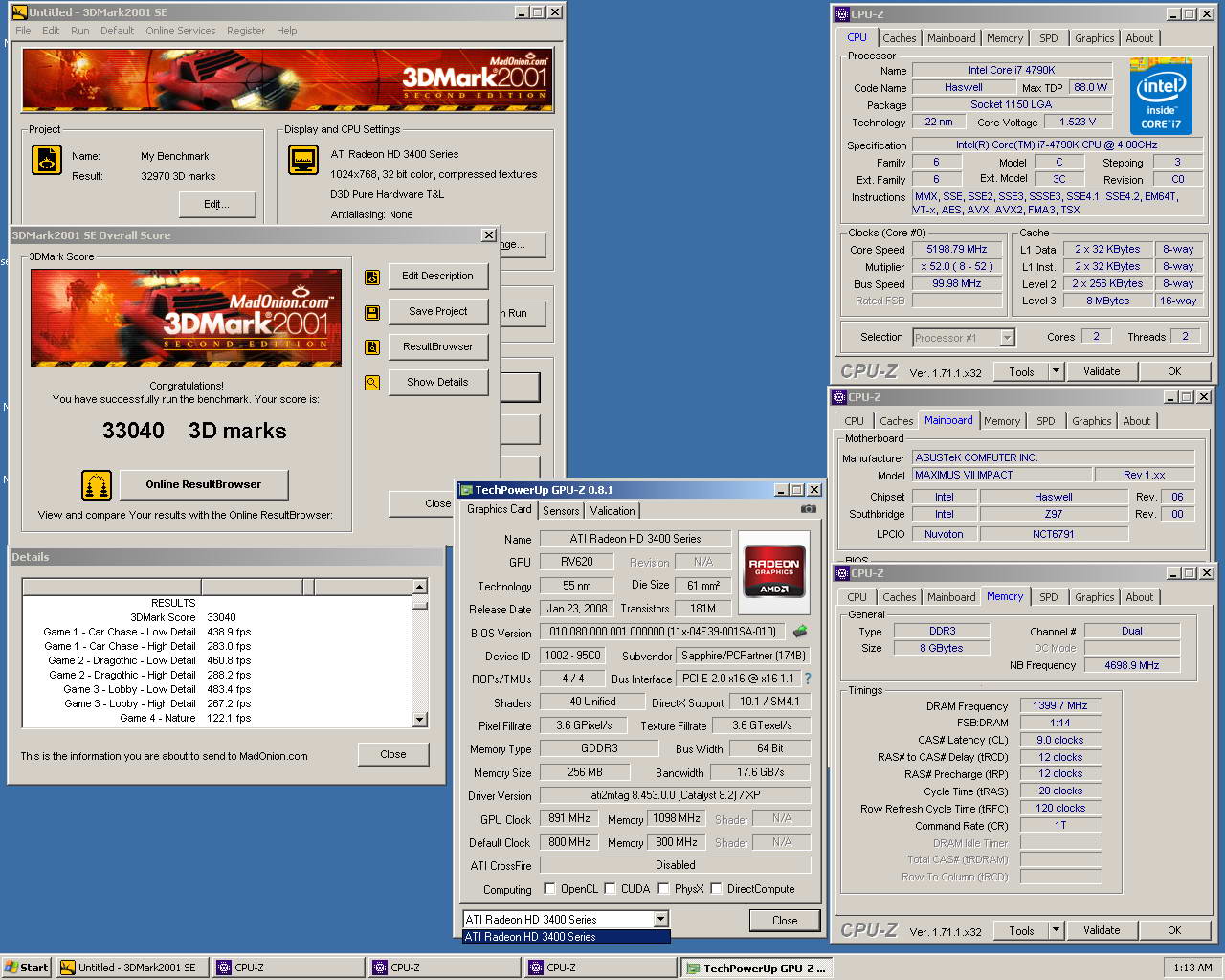Click TechPowerUp GPU-Z taskbar button
The height and width of the screenshot is (980, 1225).
pos(757,968)
